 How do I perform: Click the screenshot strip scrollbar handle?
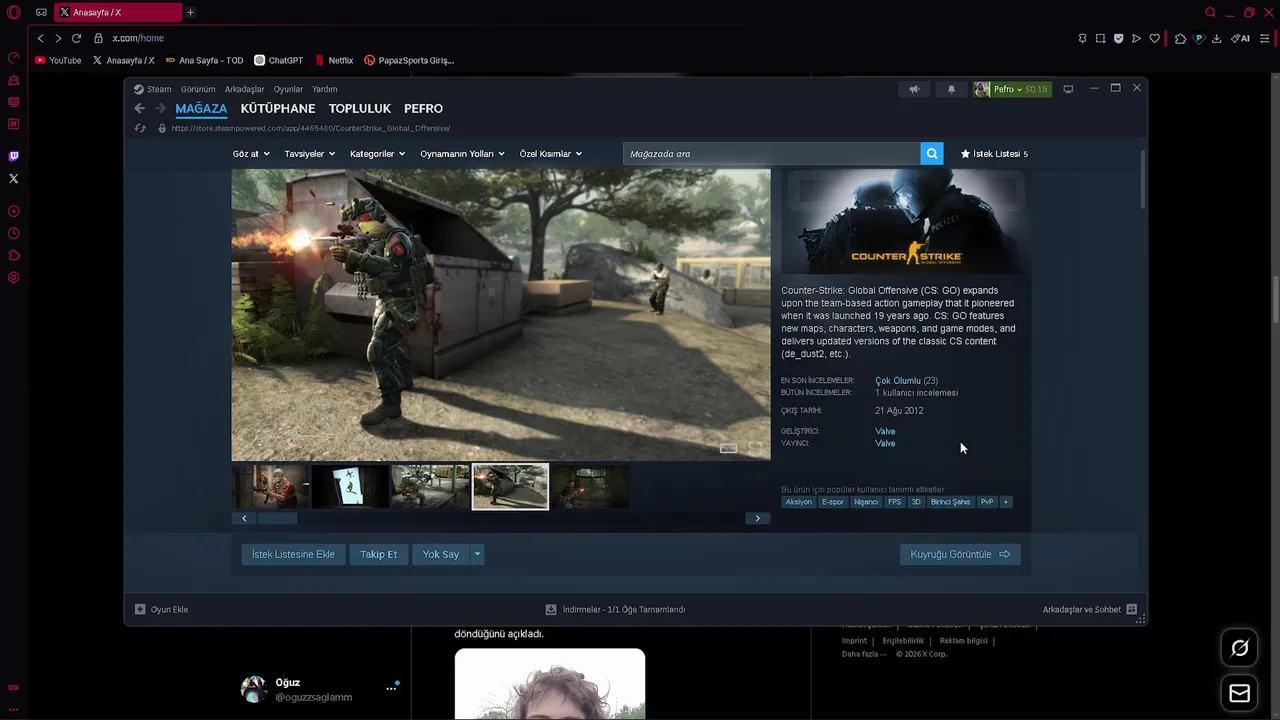278,518
